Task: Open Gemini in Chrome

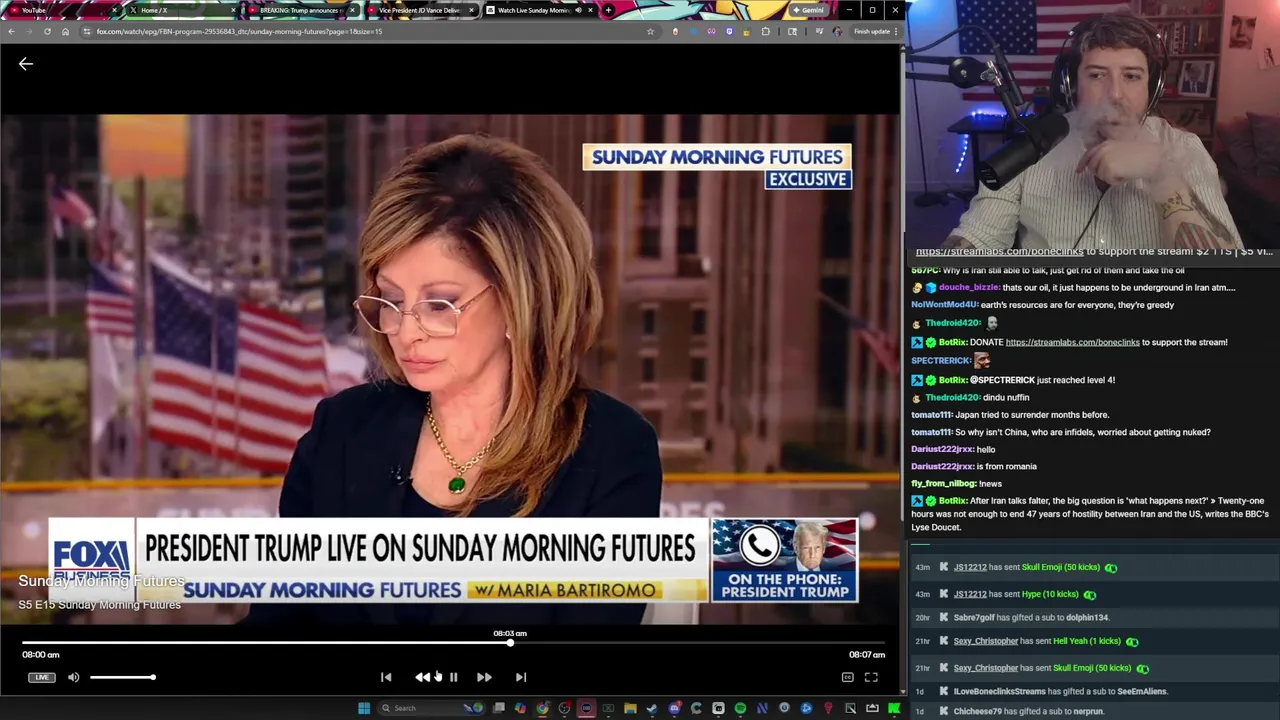Action: pos(808,10)
